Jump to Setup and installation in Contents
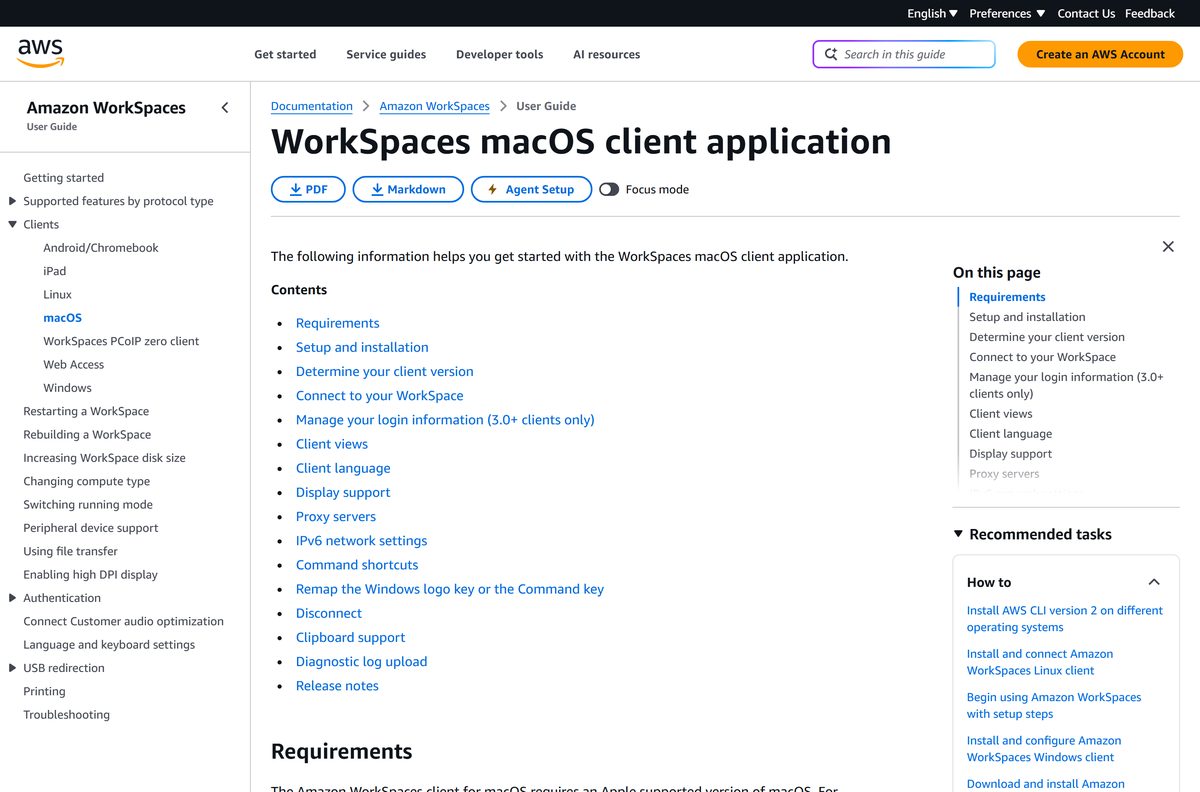 tap(362, 347)
